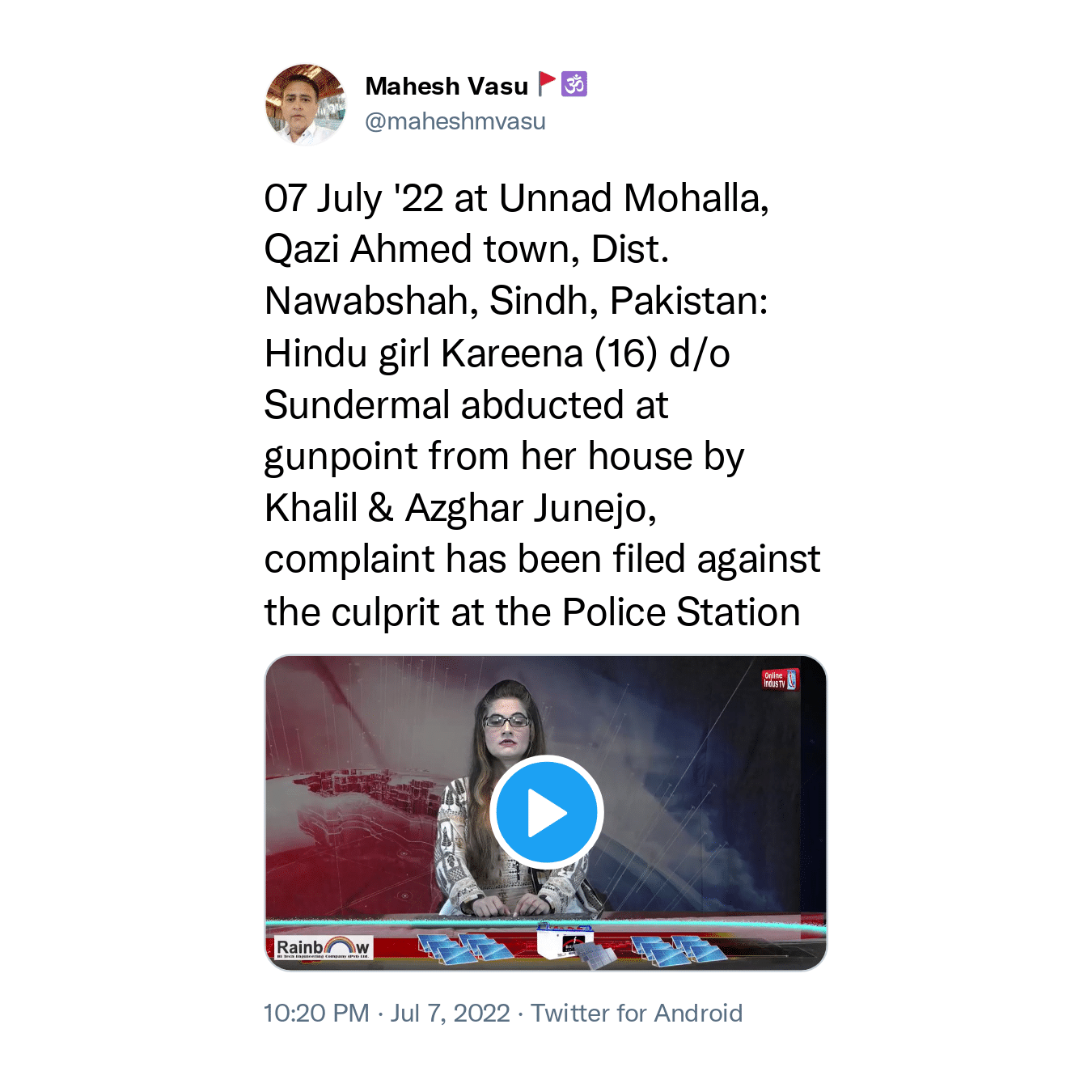The image size is (1092, 1092).
Task: Click the red flag emoji beside the name
Action: coord(547,83)
